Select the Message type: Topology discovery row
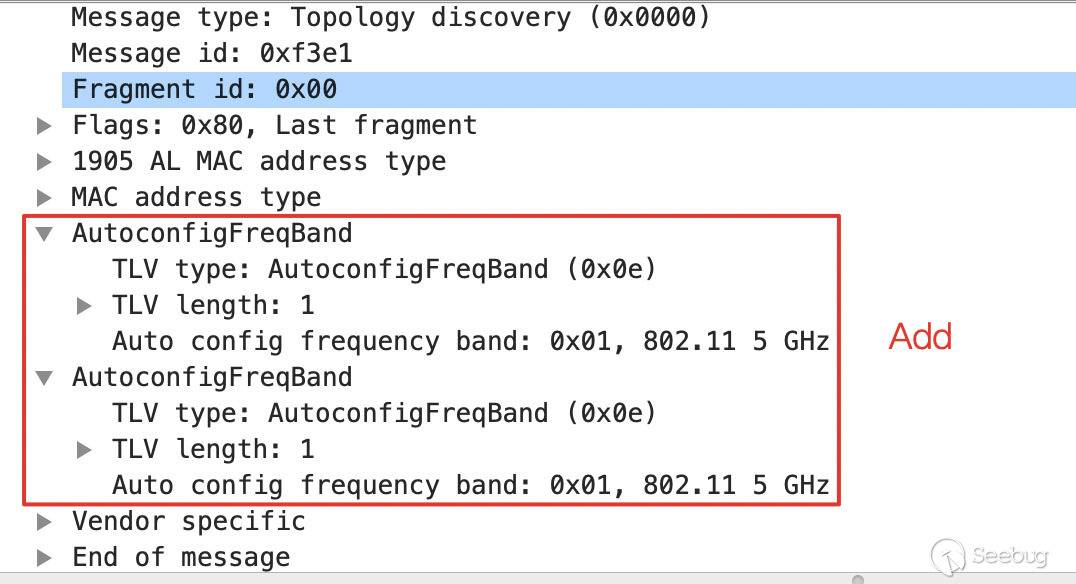Screen dimensions: 1076x584 pos(390,17)
